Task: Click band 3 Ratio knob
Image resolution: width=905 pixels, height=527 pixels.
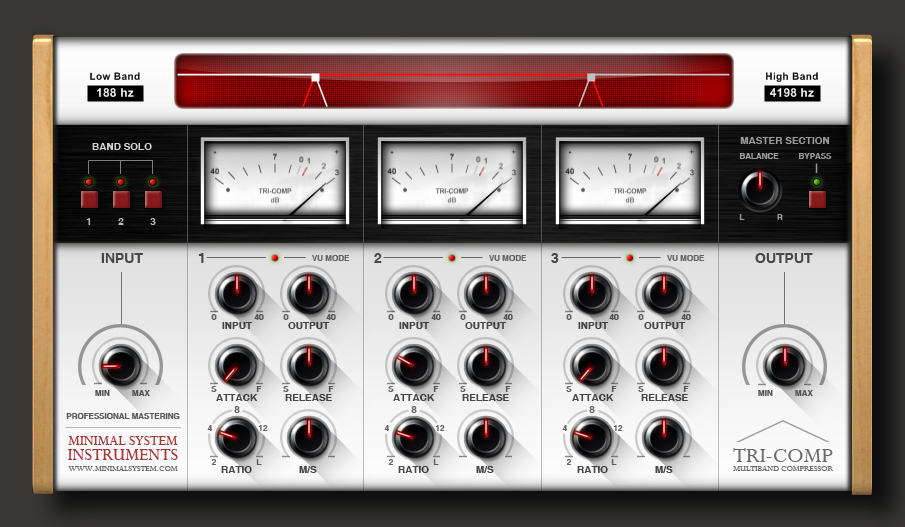Action: (x=592, y=438)
